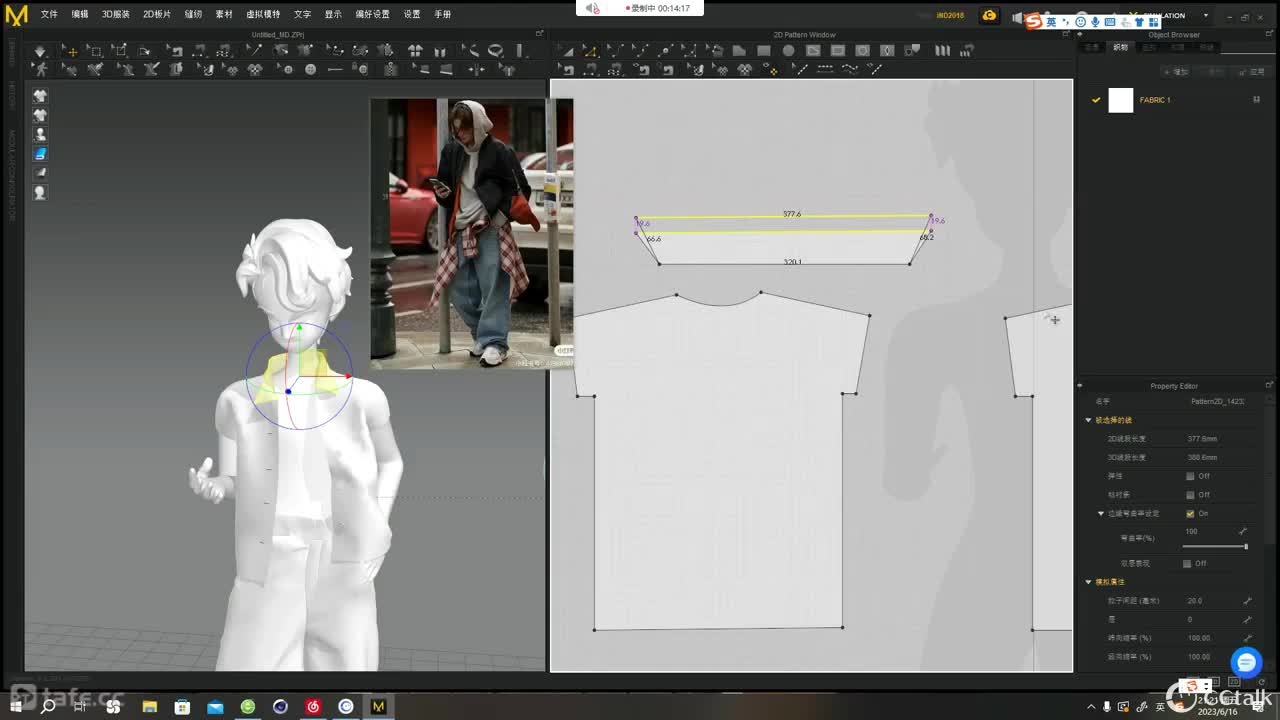This screenshot has width=1280, height=720.
Task: Toggle avatar display icon in 3D view
Action: 40,134
